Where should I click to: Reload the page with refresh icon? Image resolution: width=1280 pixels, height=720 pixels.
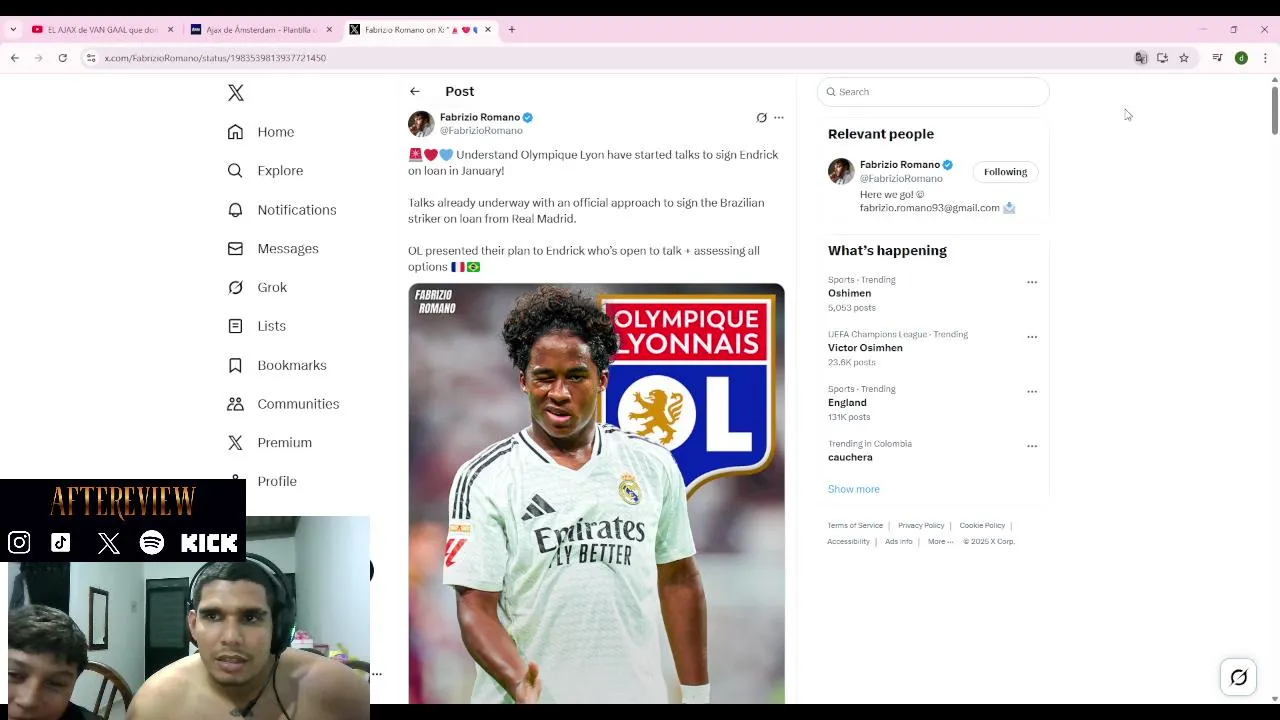pos(62,58)
